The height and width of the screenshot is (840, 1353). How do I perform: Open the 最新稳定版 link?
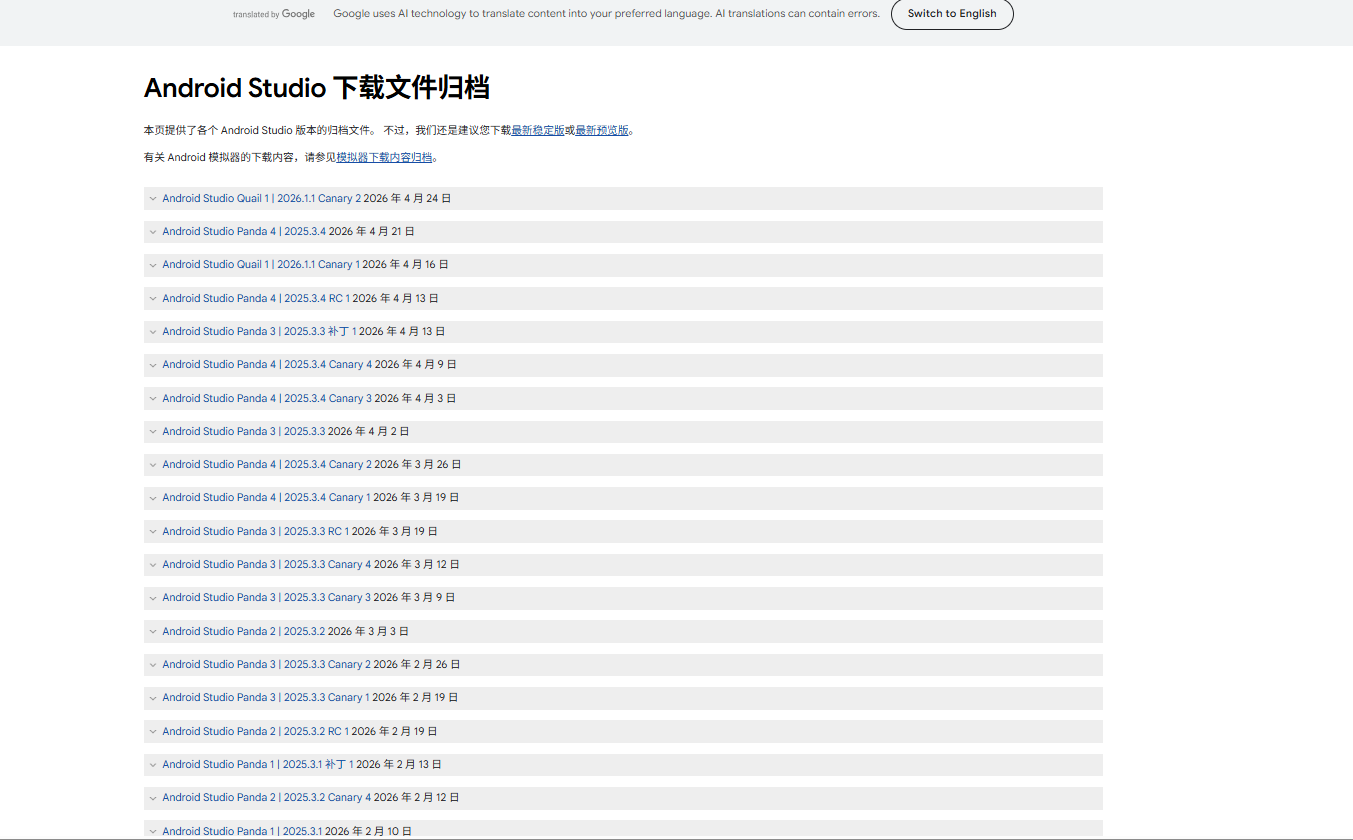[538, 130]
